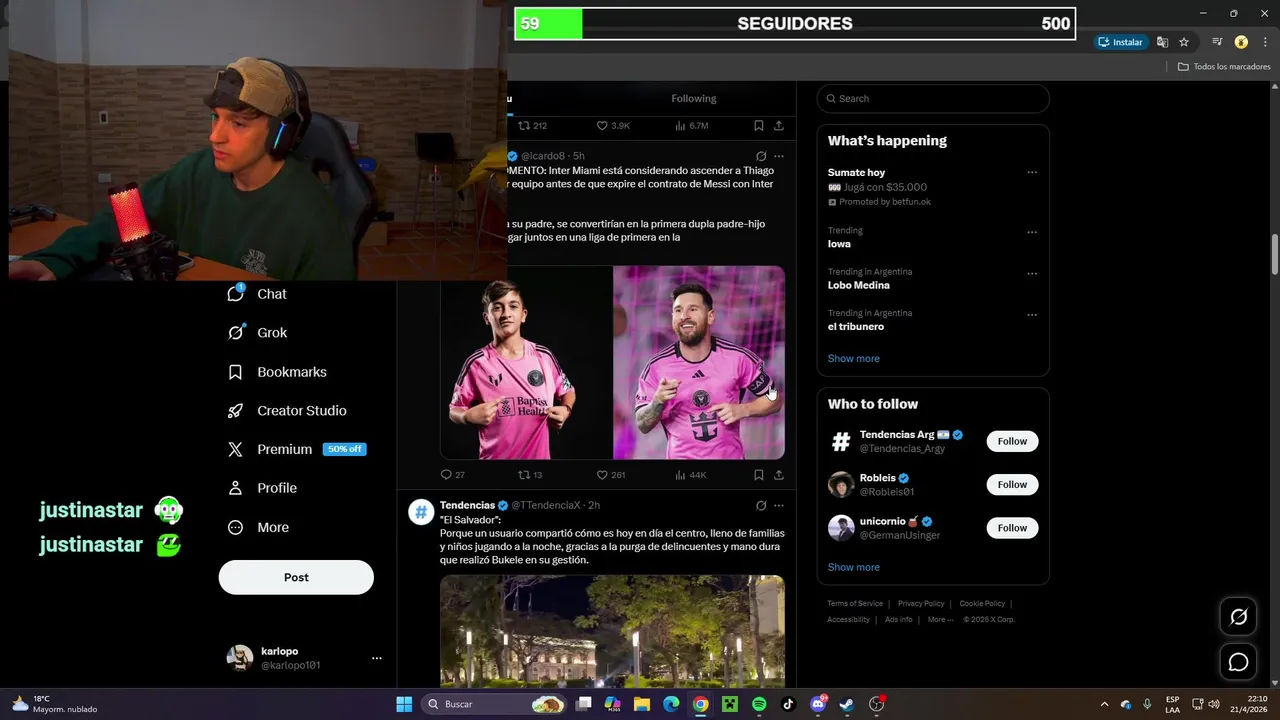The image size is (1280, 720).
Task: View analytics of tweet with 44K views
Action: 690,475
